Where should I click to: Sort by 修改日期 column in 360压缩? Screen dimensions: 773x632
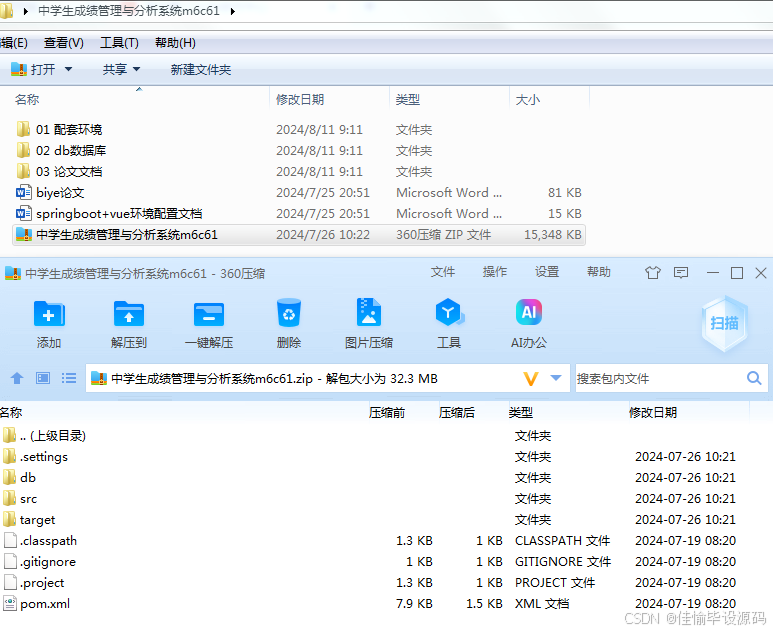coord(653,412)
